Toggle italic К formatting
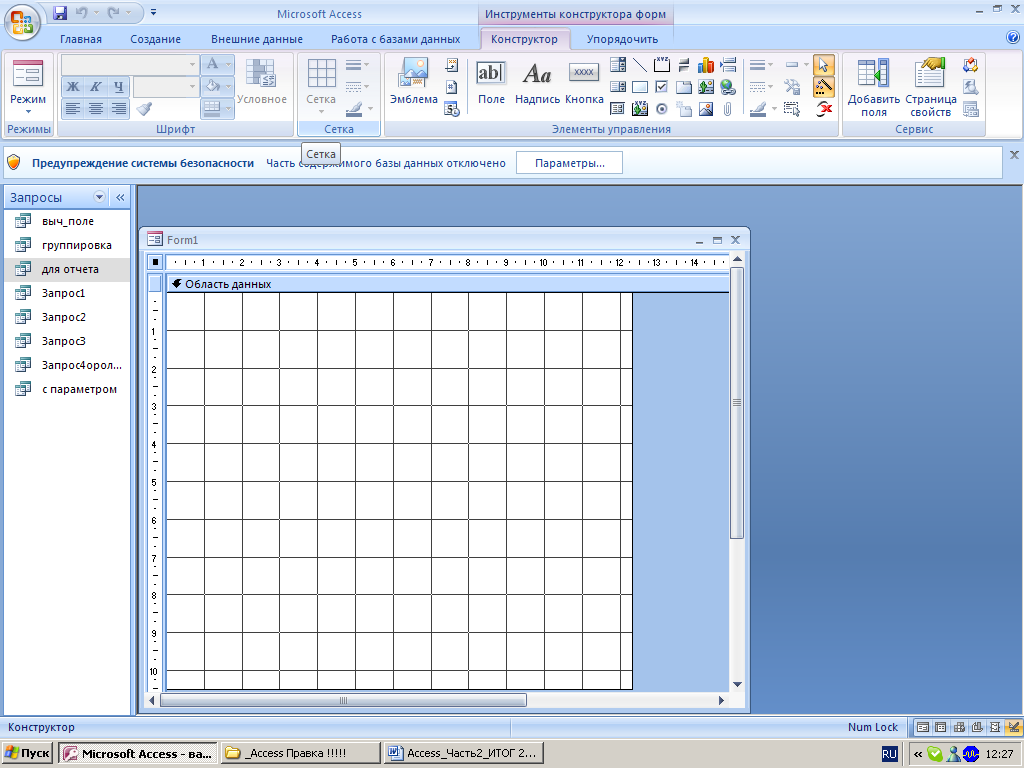Screen dimensions: 1024x768 (x=95, y=87)
